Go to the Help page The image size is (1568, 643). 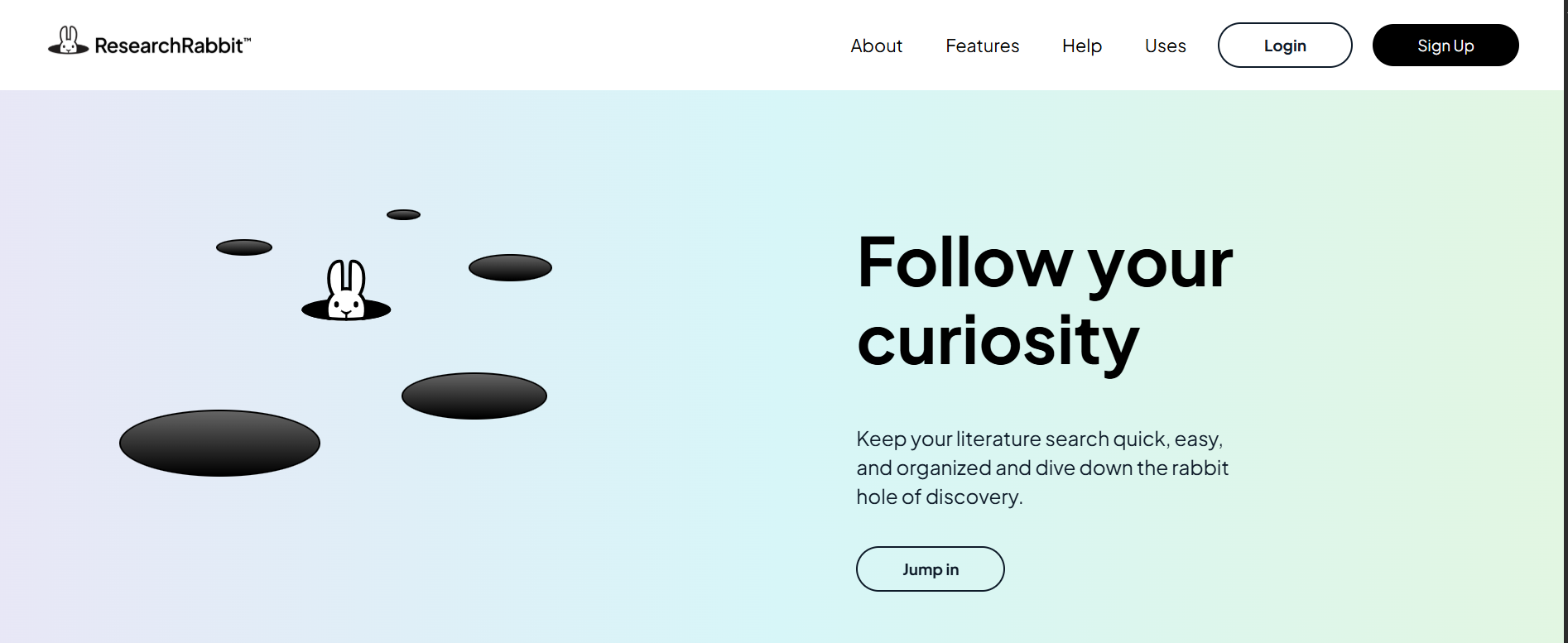(x=1082, y=46)
